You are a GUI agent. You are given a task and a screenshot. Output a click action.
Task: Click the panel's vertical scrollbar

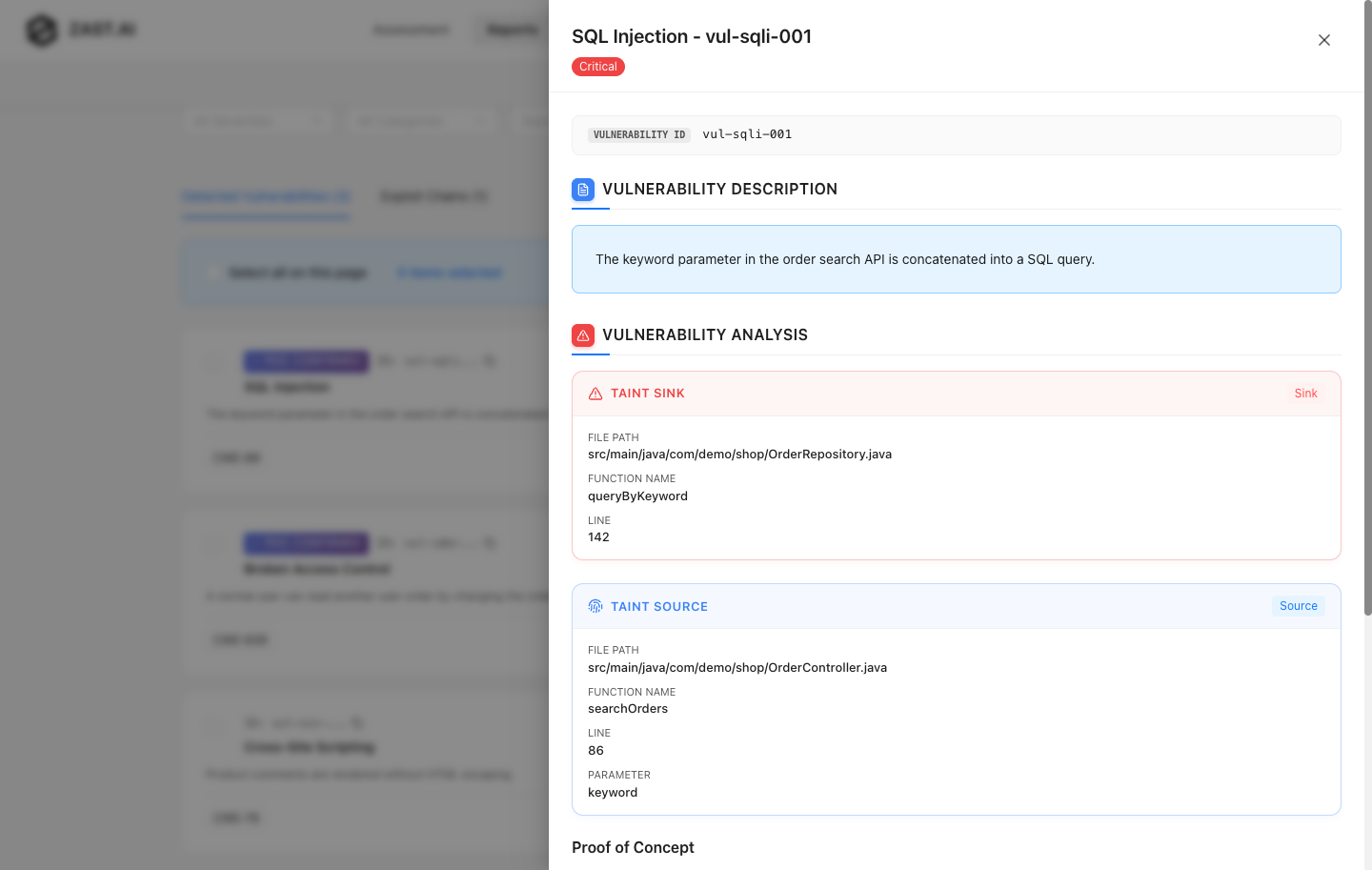pyautogui.click(x=1368, y=309)
